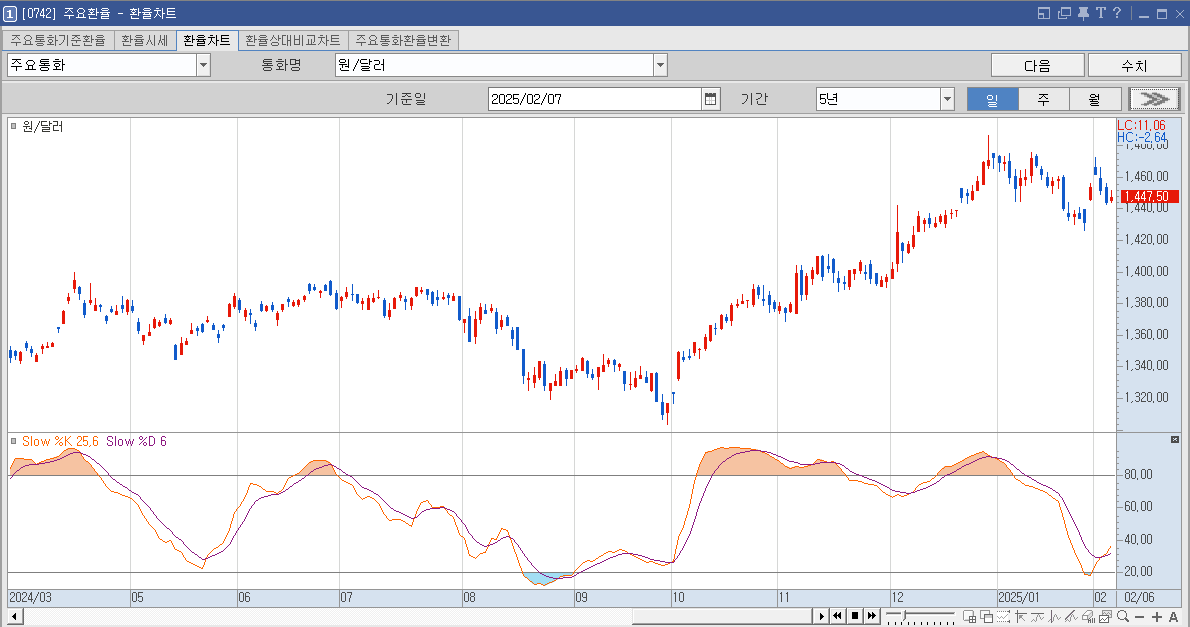Click the scrollbar left arrow
This screenshot has width=1190, height=627.
pos(14,616)
